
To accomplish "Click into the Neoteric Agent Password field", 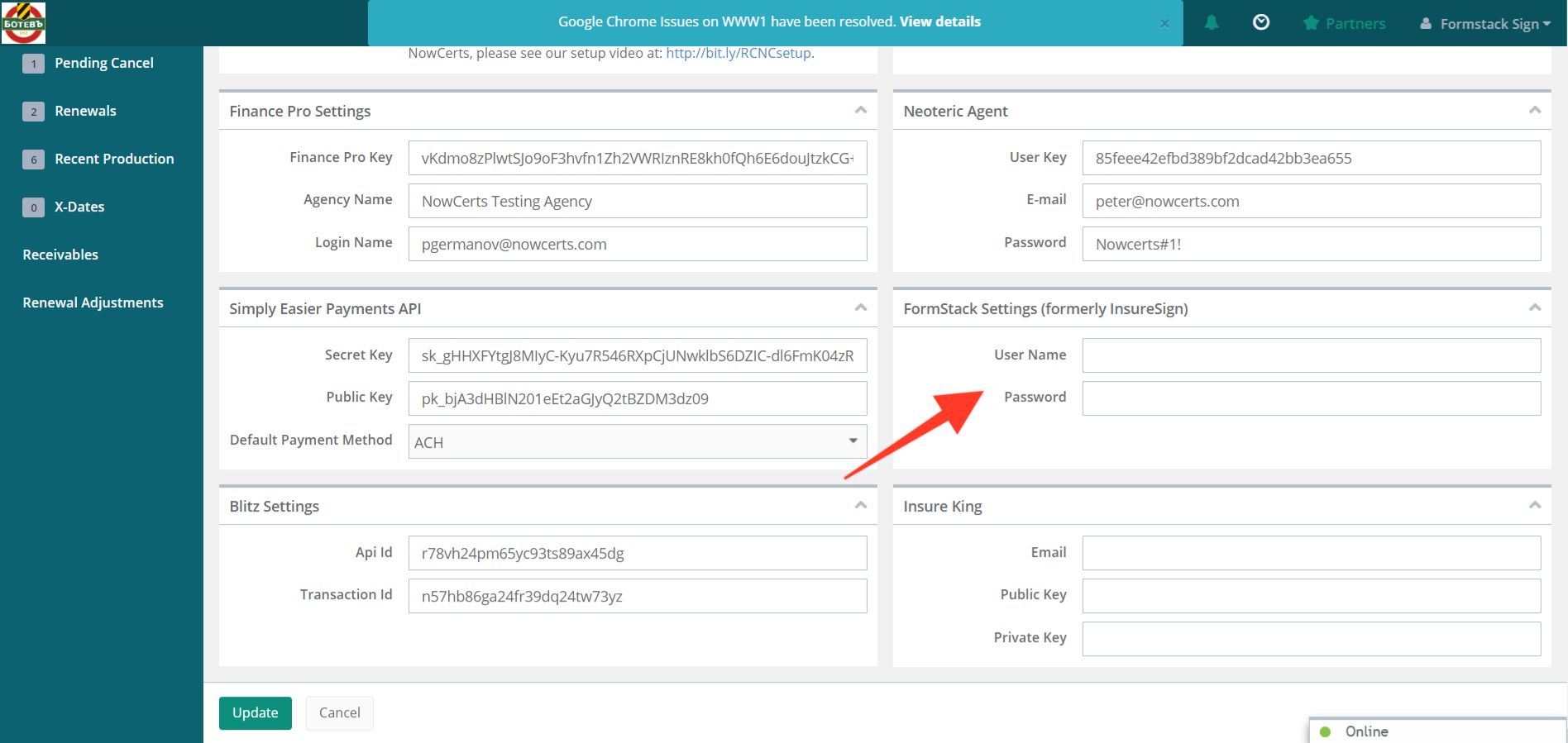I will pos(1312,244).
